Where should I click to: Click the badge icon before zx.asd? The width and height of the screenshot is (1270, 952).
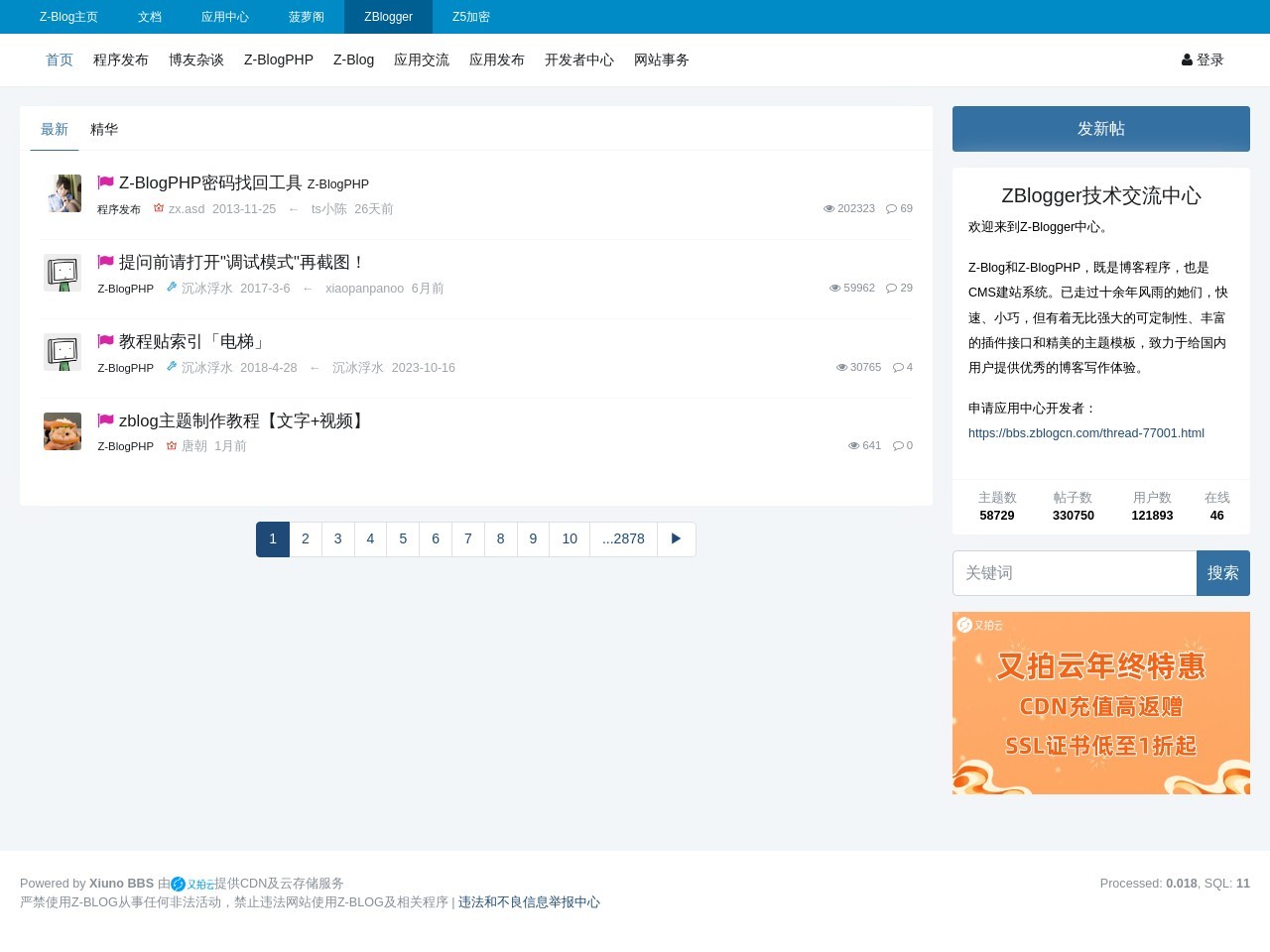pyautogui.click(x=158, y=208)
